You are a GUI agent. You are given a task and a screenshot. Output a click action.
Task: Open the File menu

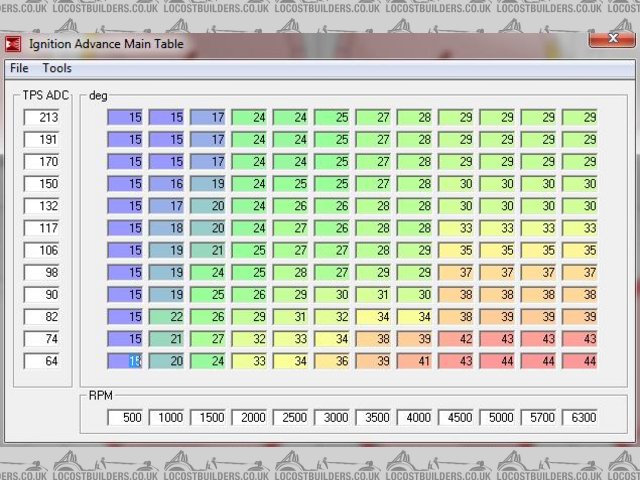(19, 68)
